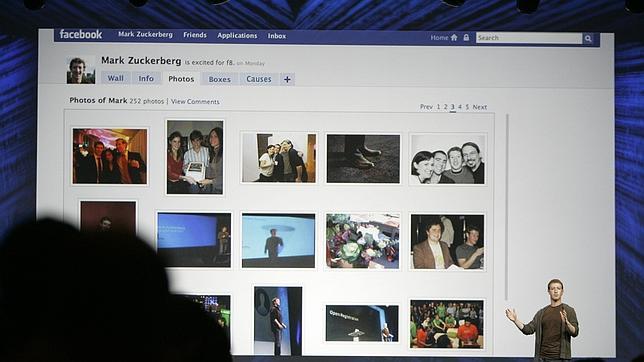The image size is (644, 362).
Task: Click the search magnifier button
Action: [x=588, y=39]
